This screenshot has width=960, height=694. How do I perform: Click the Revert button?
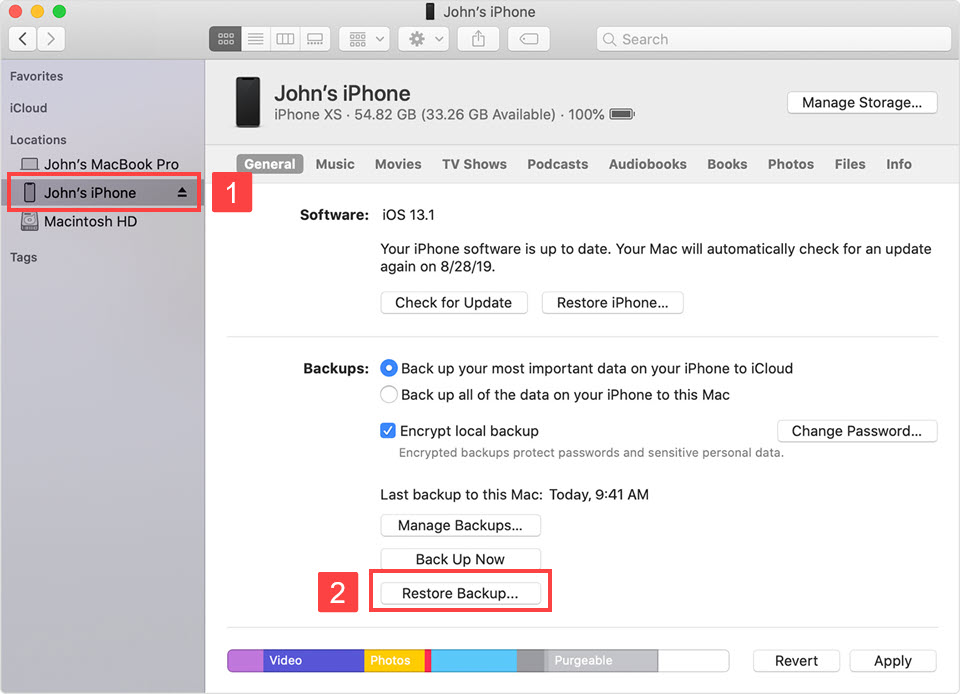(797, 661)
